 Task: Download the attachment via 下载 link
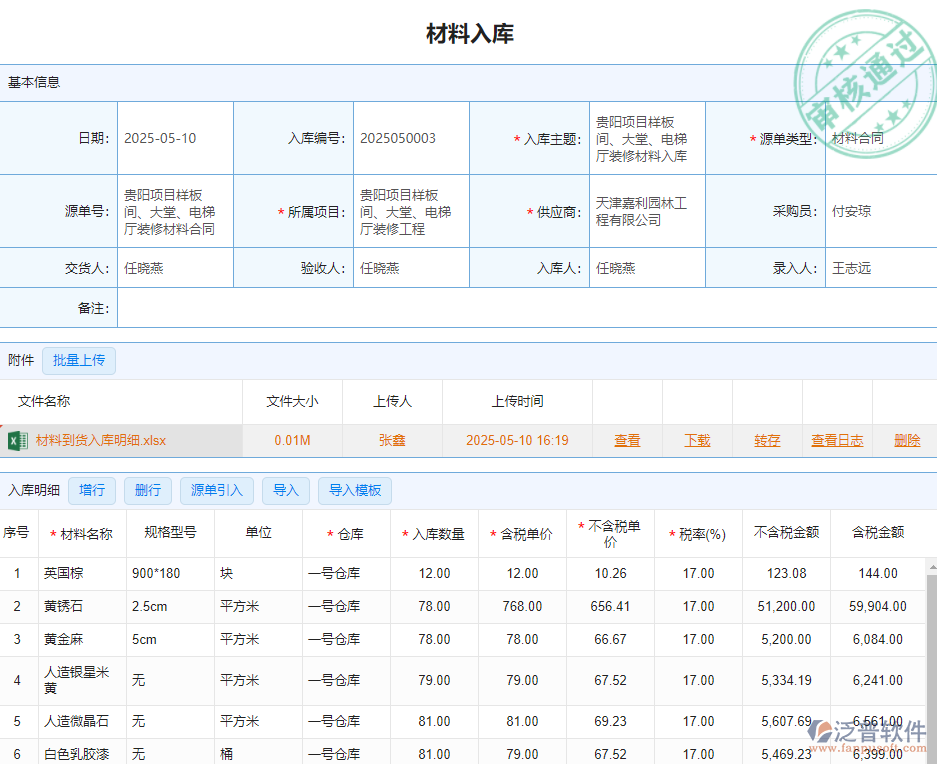(698, 440)
